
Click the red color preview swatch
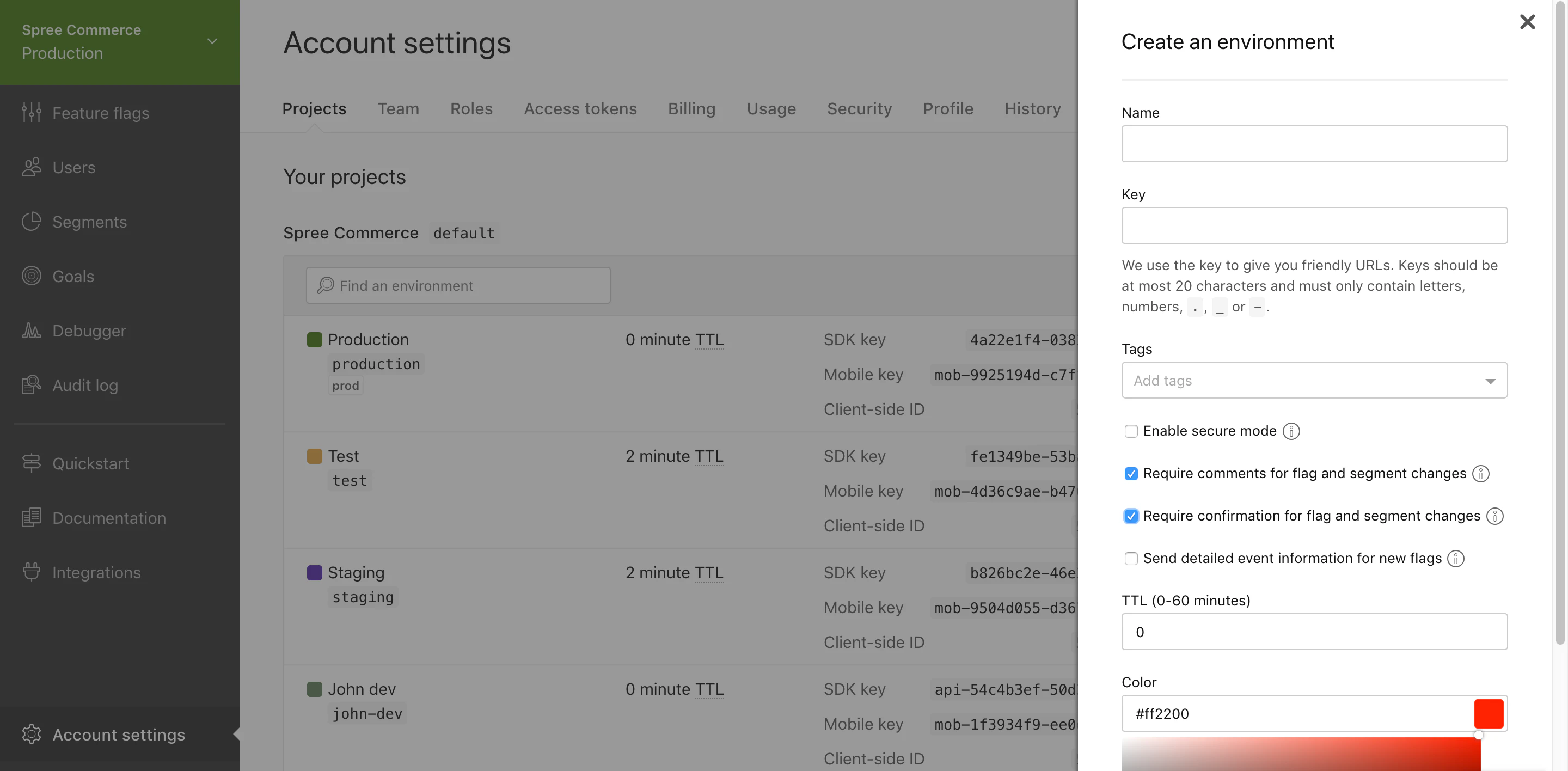(x=1489, y=713)
